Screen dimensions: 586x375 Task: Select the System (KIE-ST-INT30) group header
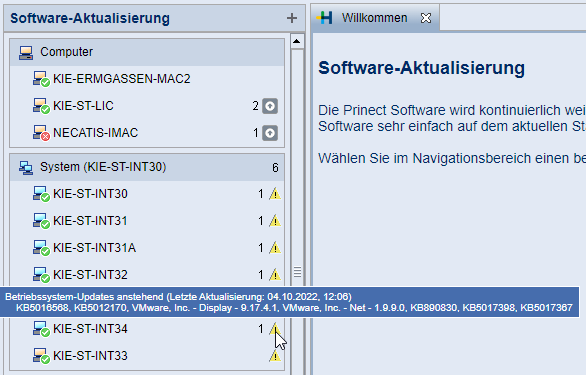[x=147, y=167]
